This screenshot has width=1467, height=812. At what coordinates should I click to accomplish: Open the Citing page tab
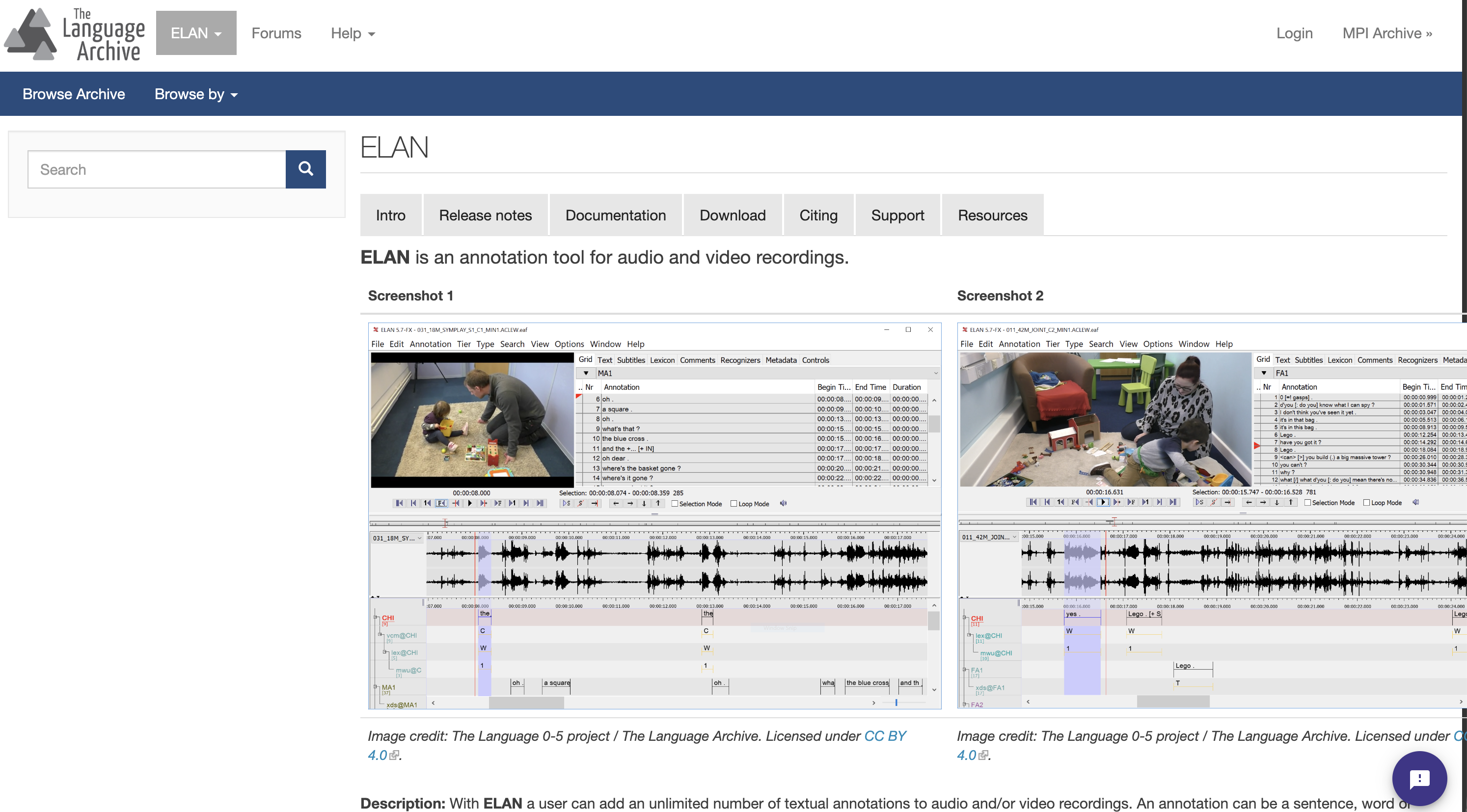(818, 215)
